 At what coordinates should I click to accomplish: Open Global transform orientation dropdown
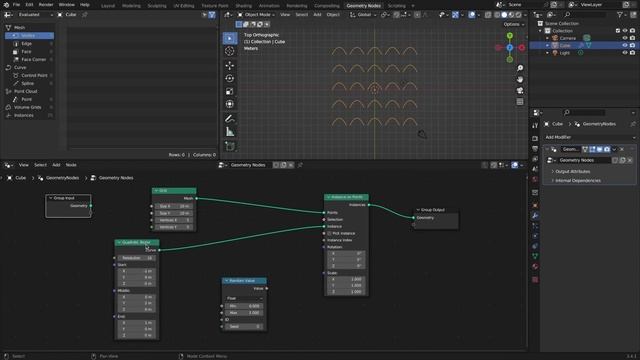363,15
